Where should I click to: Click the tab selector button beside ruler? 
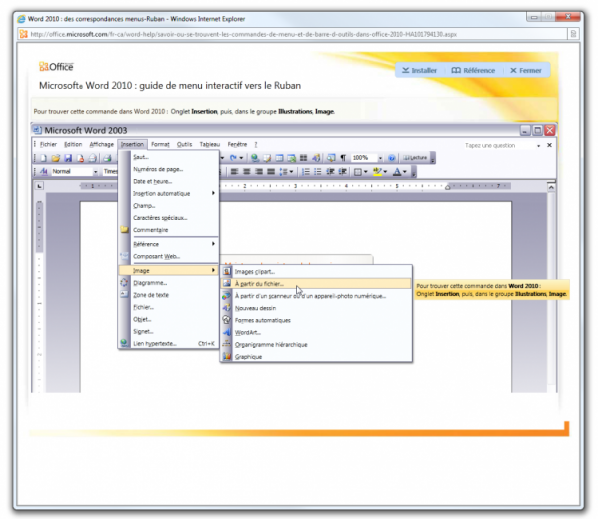pos(39,186)
